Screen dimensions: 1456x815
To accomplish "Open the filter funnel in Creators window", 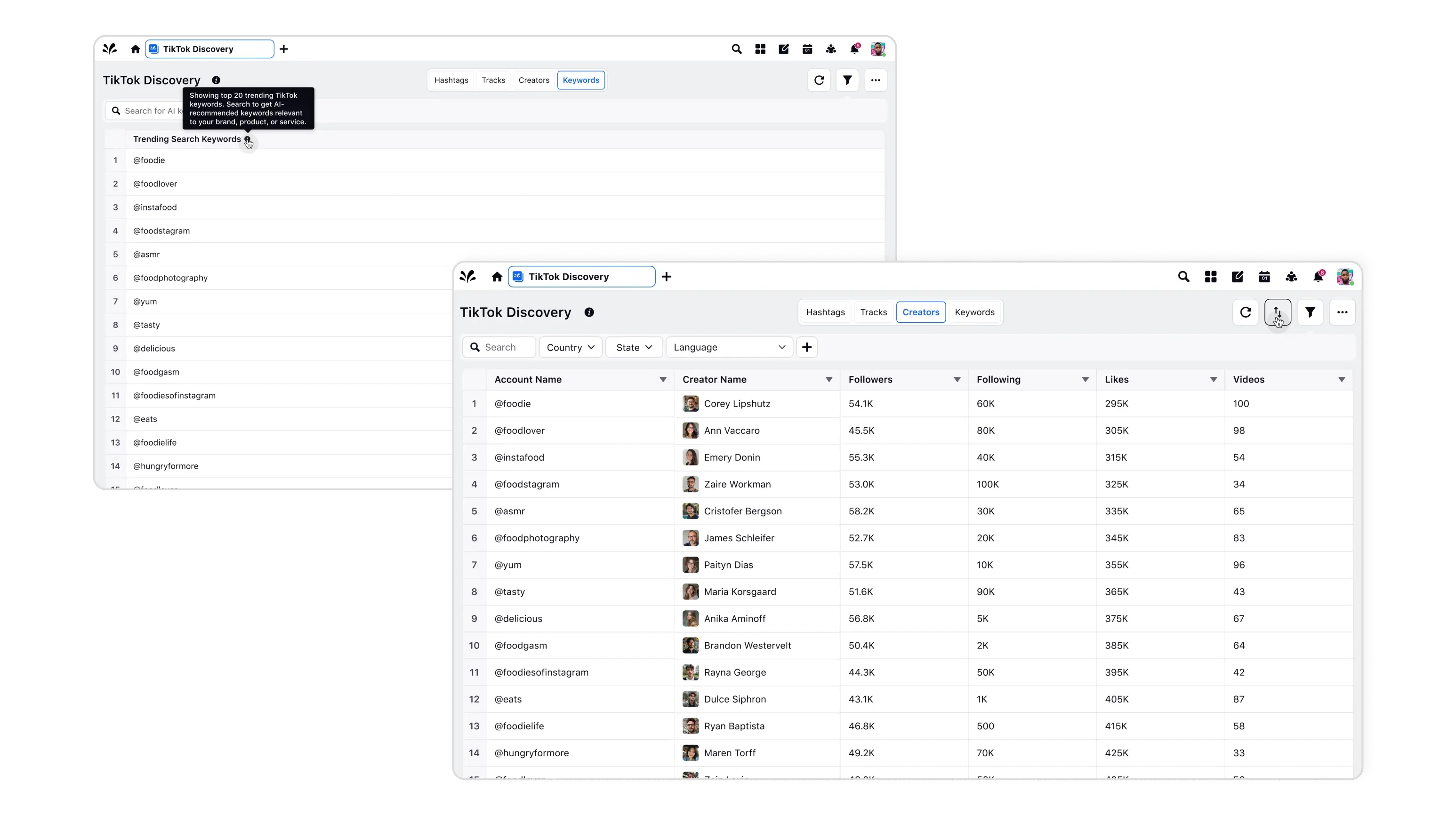I will [1310, 312].
